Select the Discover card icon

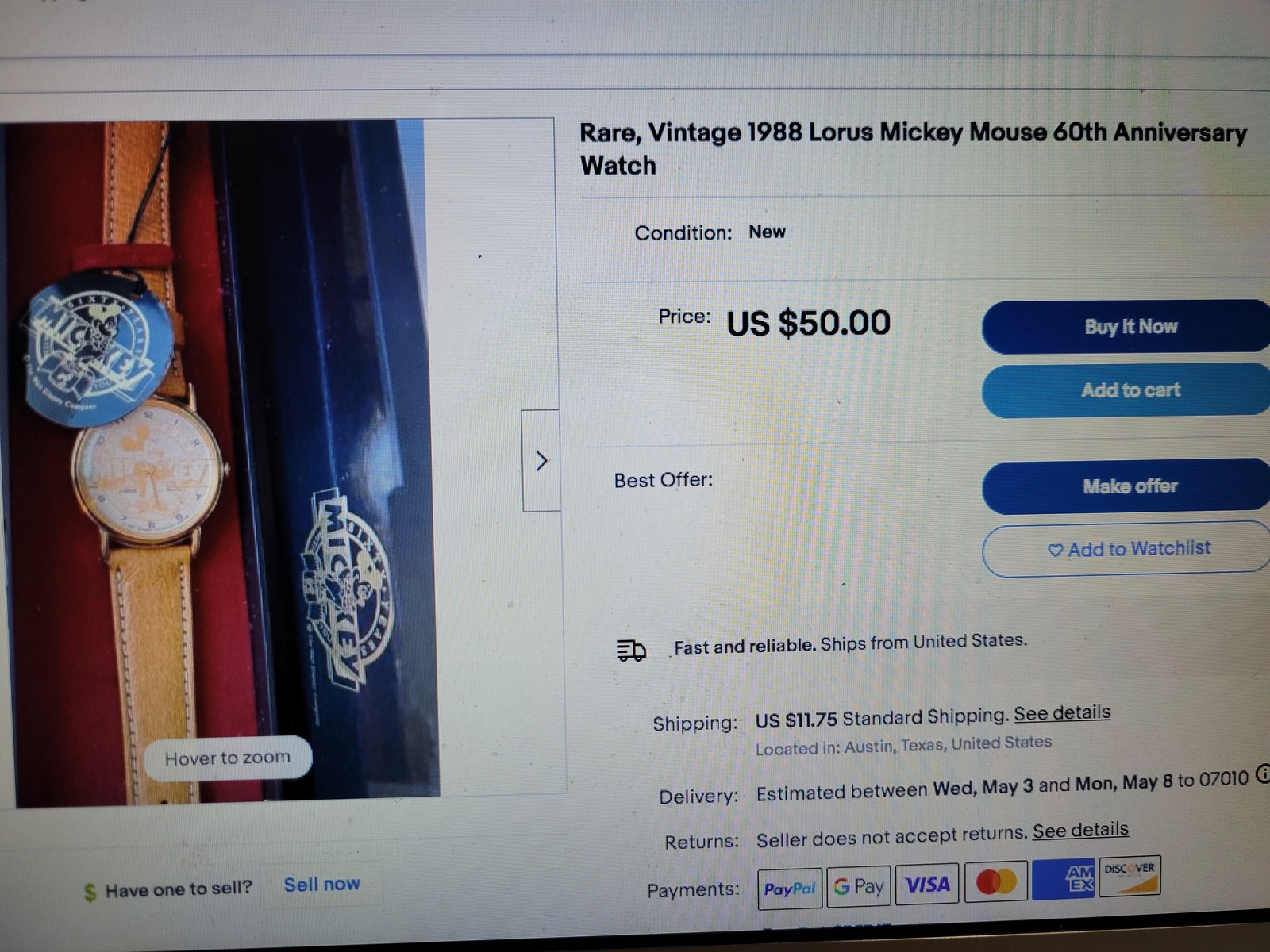pos(1130,875)
